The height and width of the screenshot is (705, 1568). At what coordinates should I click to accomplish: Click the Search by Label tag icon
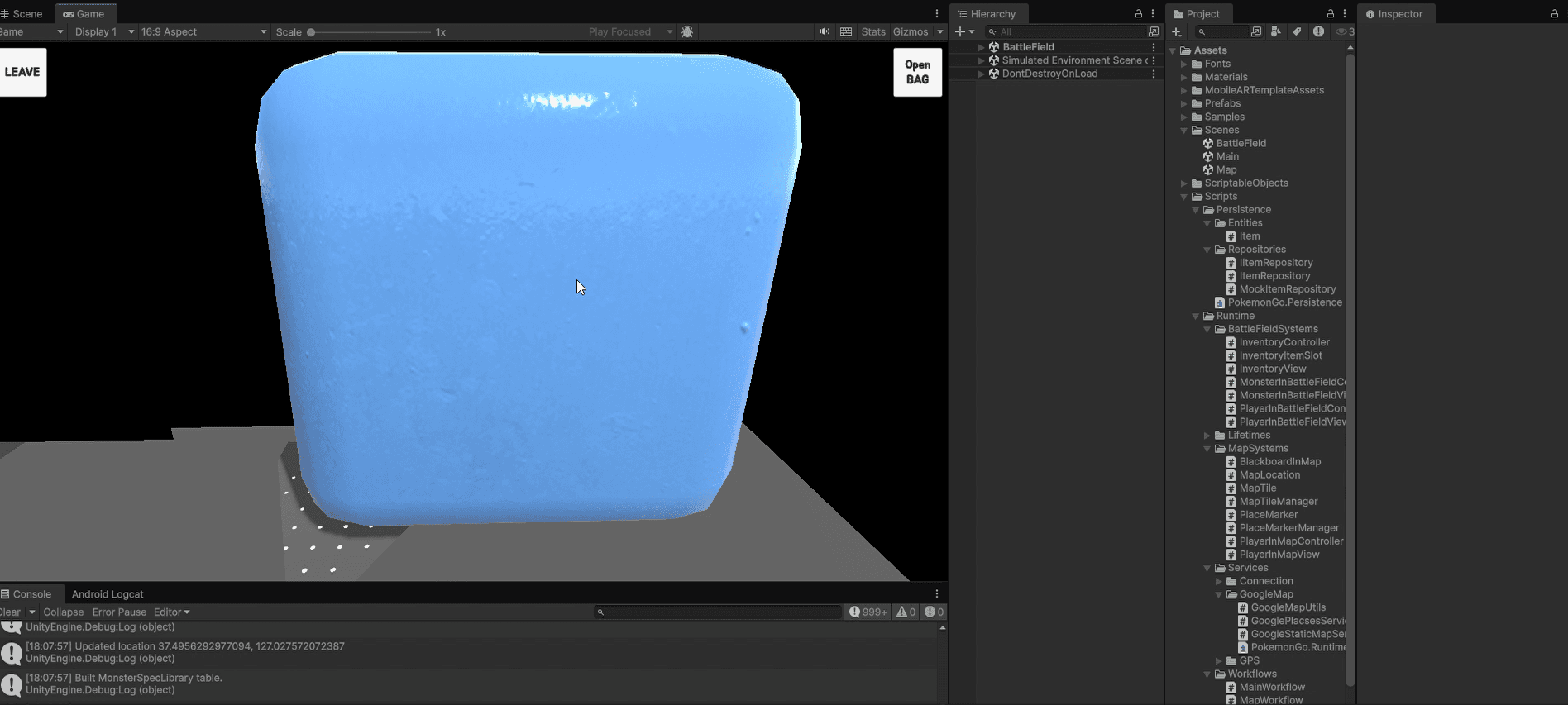(x=1297, y=31)
